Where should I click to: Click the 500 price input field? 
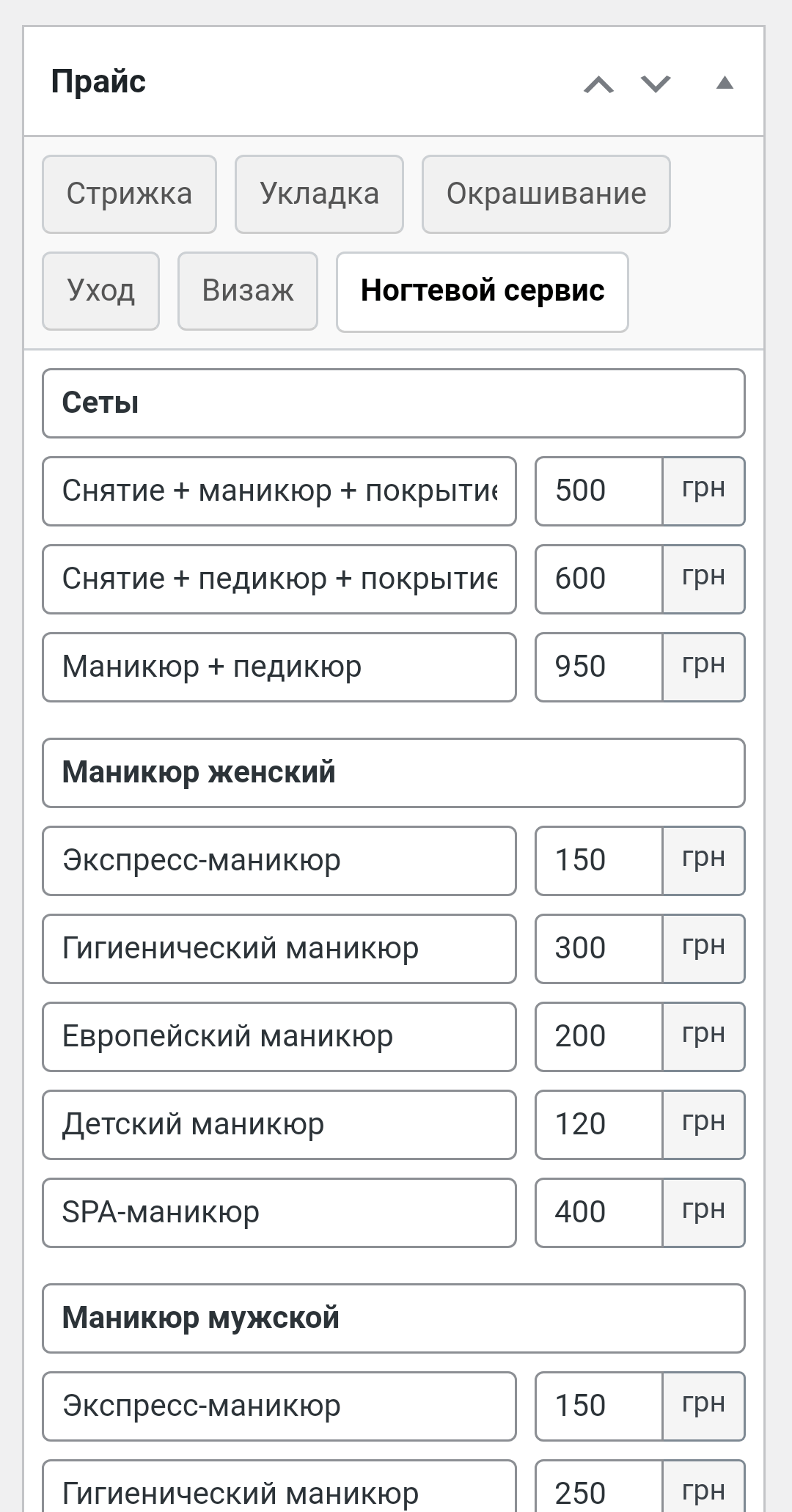coord(598,491)
